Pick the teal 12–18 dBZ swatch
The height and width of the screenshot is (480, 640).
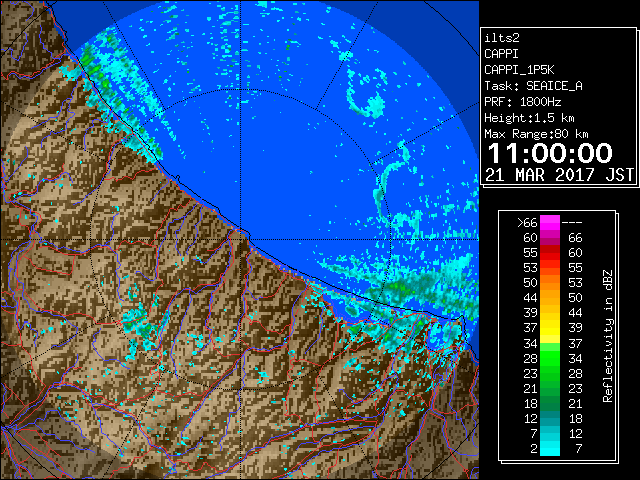pos(550,418)
